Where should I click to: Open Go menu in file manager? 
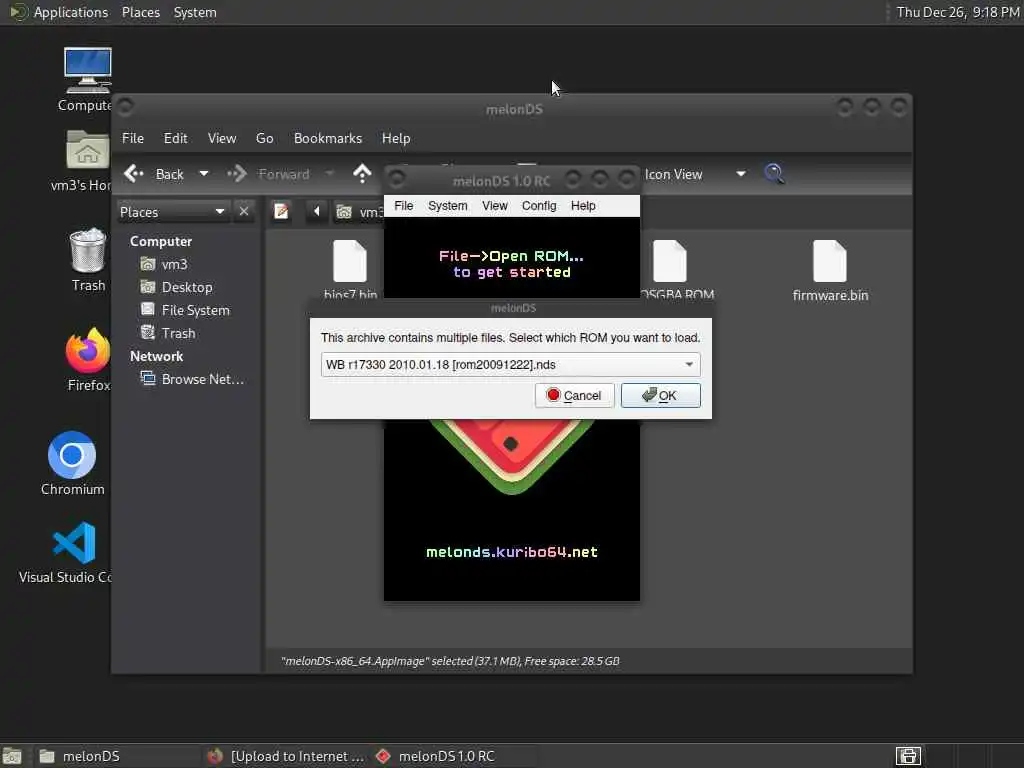point(264,138)
